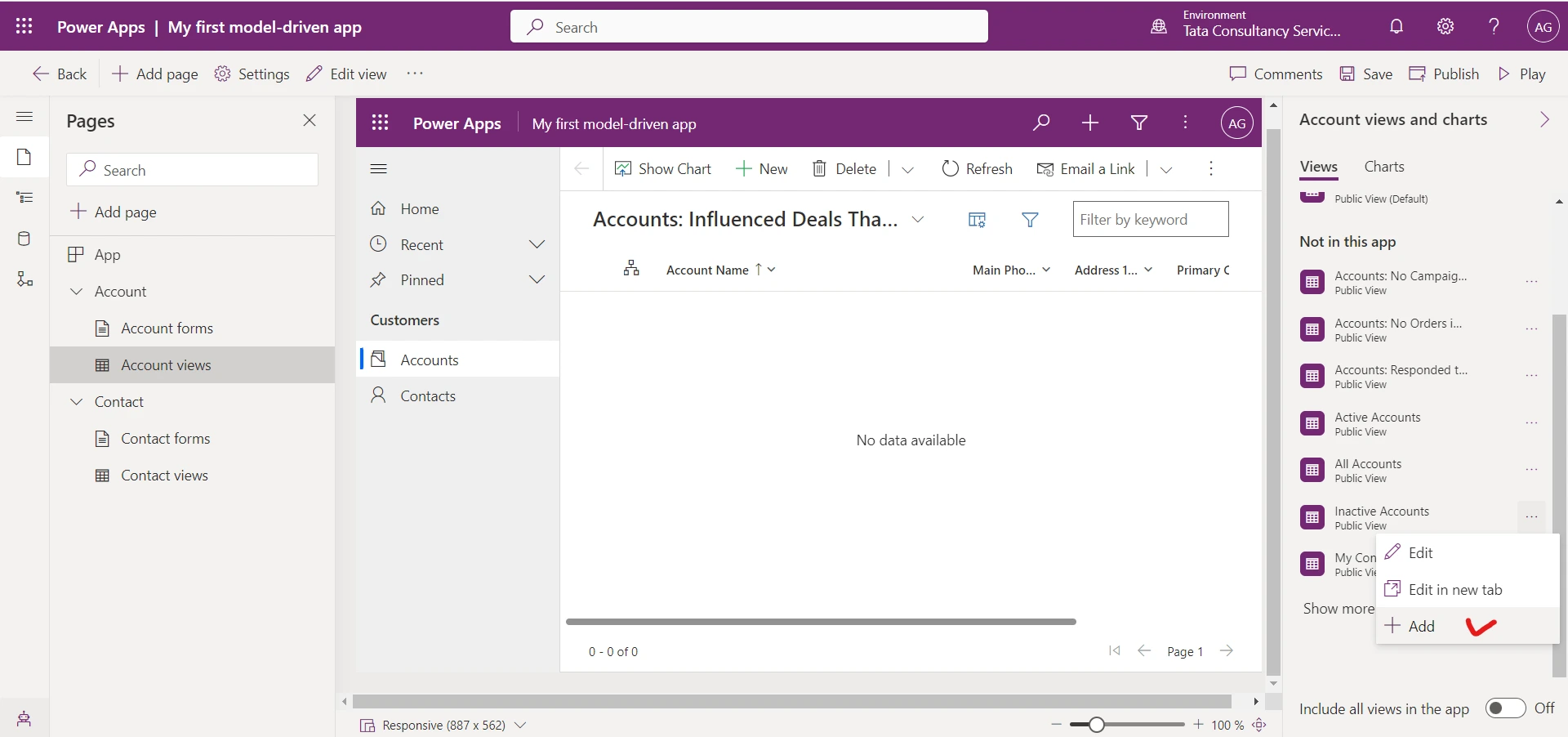Switch to the Charts tab

(x=1383, y=166)
